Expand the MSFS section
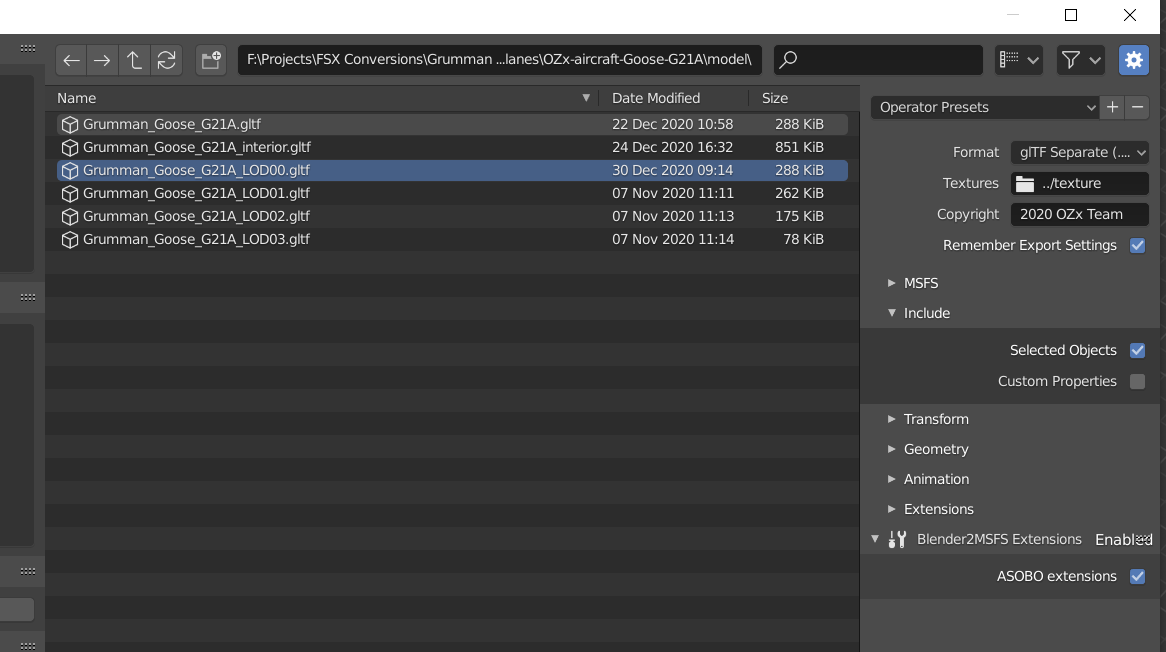This screenshot has height=652, width=1166. point(920,283)
